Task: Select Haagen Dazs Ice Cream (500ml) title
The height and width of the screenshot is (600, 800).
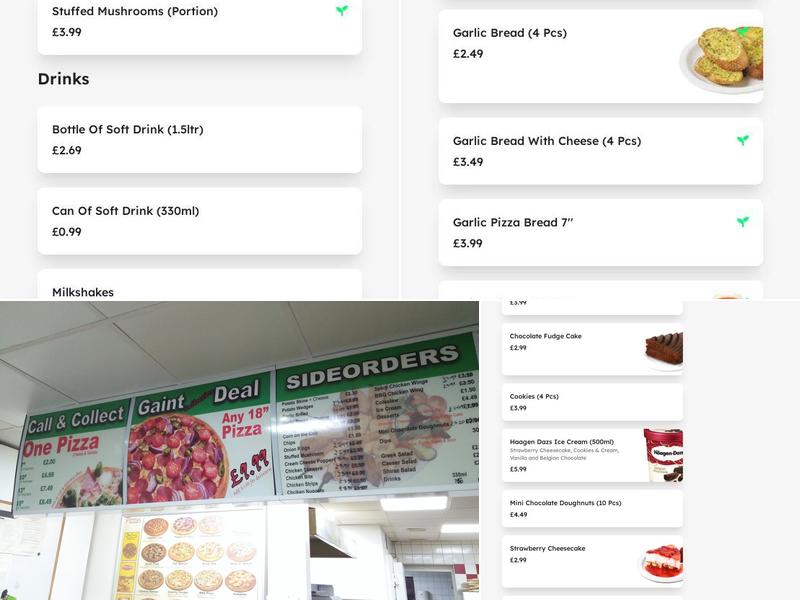Action: 561,442
